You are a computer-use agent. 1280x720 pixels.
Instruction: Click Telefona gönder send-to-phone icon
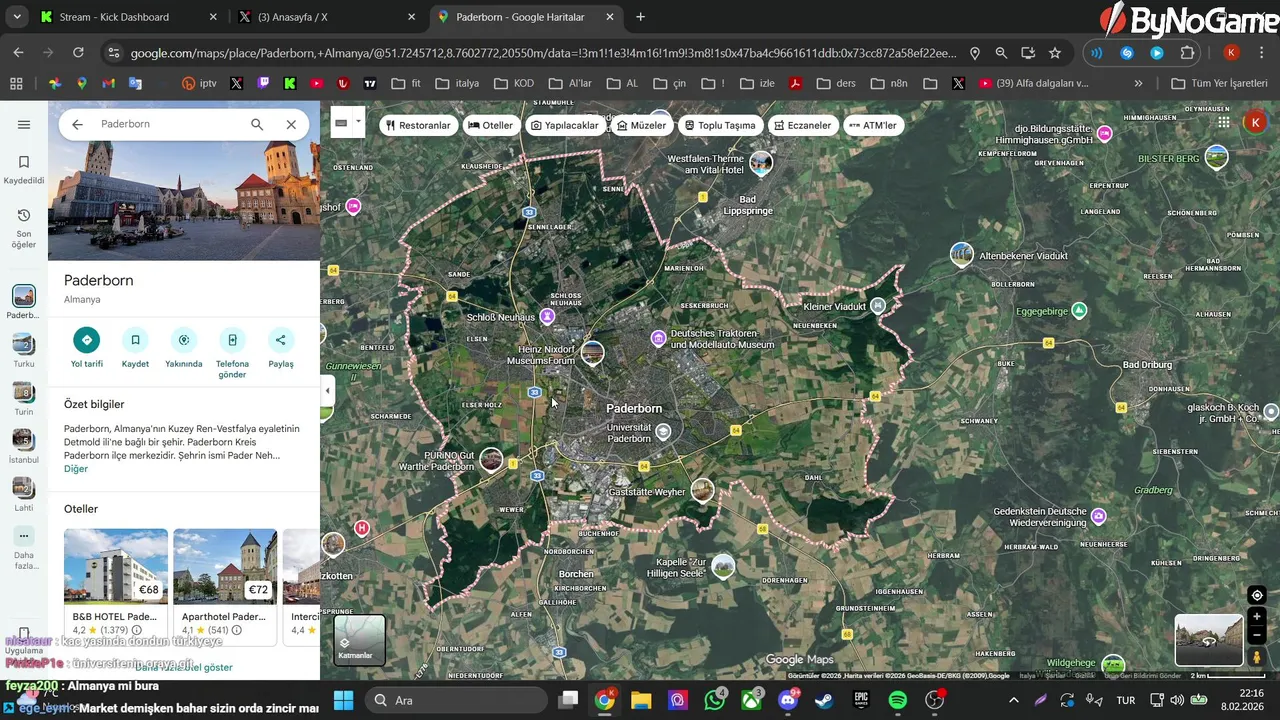(232, 340)
